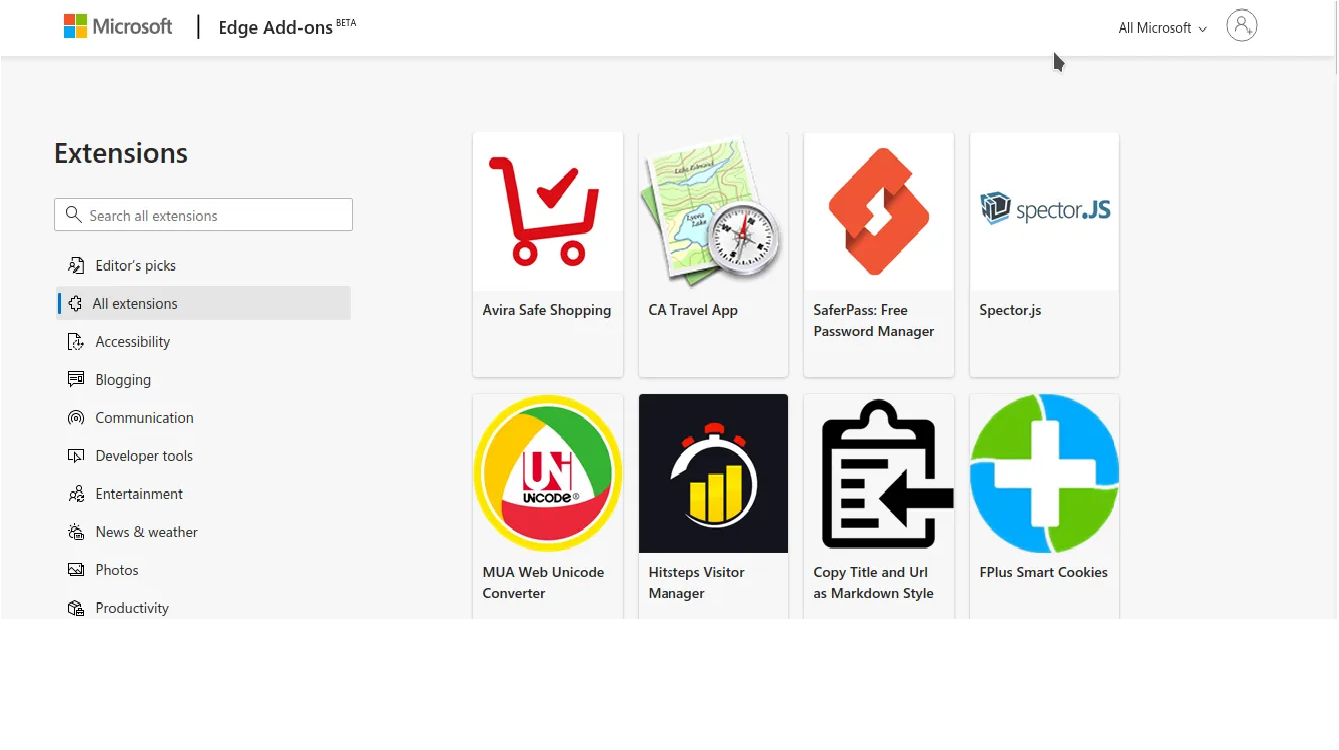Open the Photos category
The image size is (1339, 750).
coord(117,570)
